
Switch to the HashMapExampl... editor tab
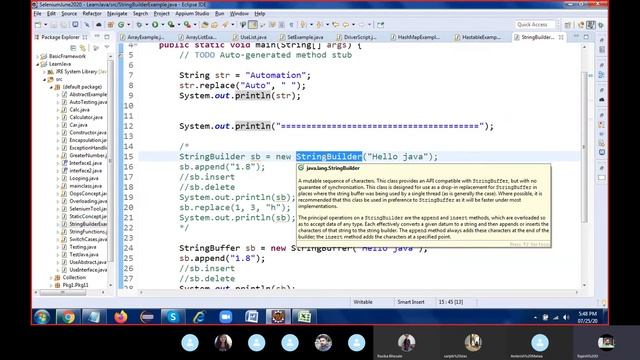[418, 37]
